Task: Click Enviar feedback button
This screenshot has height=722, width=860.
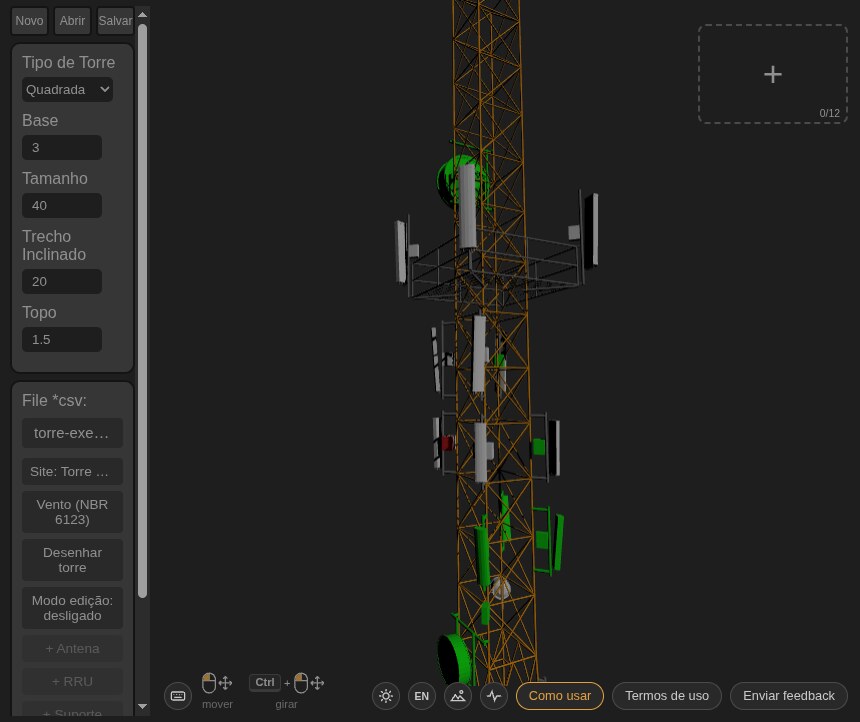Action: pyautogui.click(x=789, y=696)
